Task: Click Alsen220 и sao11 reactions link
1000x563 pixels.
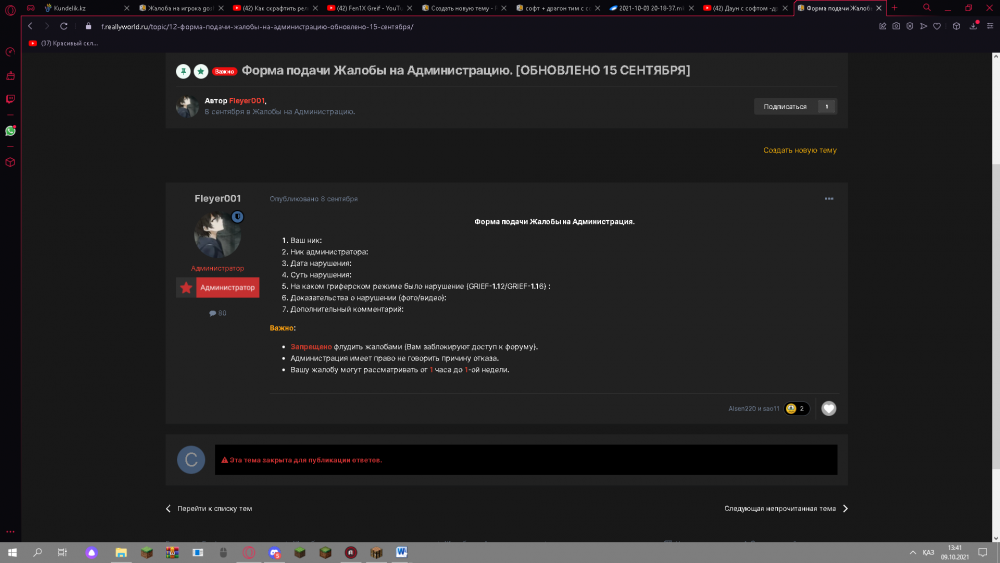Action: click(x=754, y=409)
